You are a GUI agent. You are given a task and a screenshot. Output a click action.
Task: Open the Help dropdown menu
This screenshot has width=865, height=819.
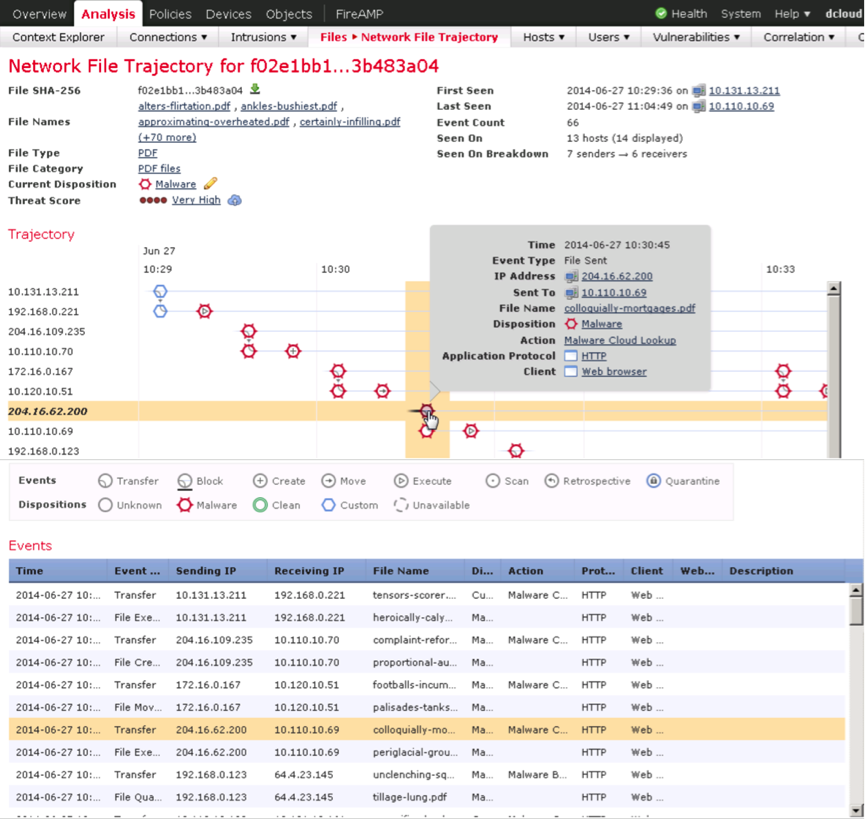(x=792, y=14)
